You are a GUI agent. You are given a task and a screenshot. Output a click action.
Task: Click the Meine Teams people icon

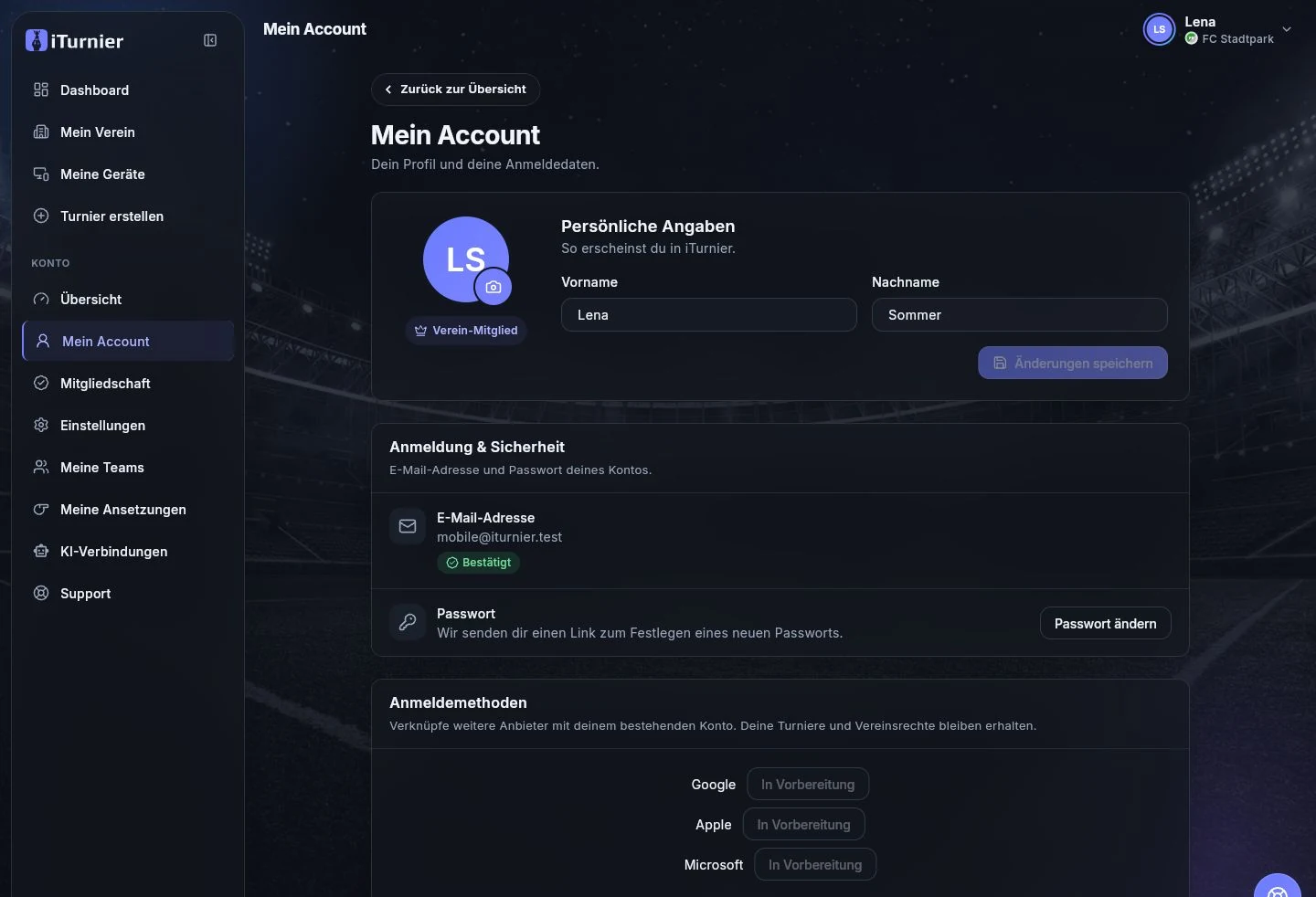[x=41, y=467]
